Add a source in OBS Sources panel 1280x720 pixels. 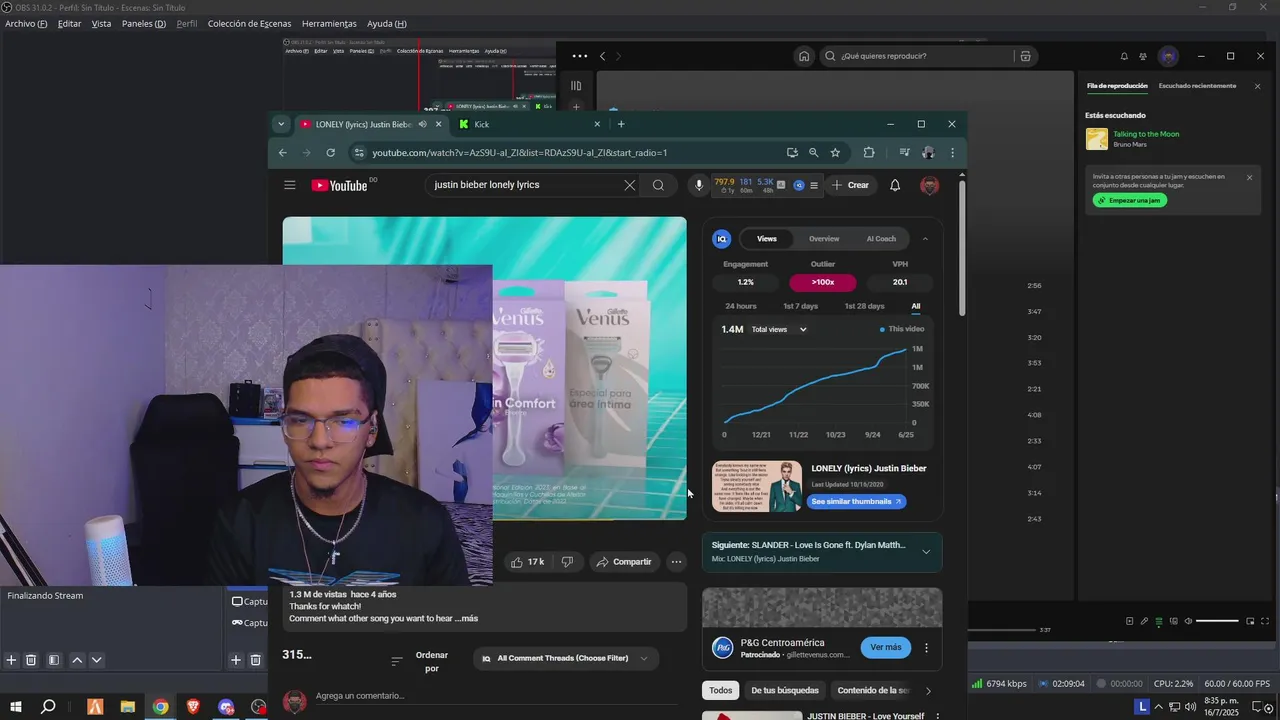(236, 660)
